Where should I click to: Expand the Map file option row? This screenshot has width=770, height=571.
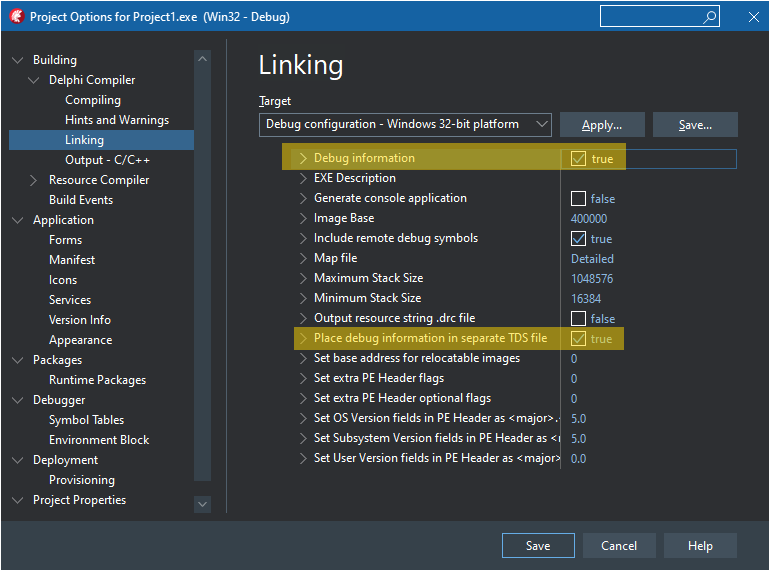click(x=304, y=259)
